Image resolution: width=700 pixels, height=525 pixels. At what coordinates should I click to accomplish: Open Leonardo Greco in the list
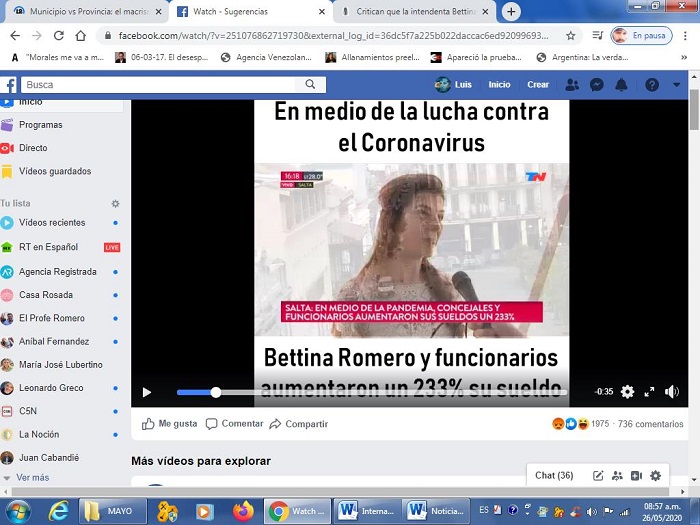pyautogui.click(x=51, y=388)
